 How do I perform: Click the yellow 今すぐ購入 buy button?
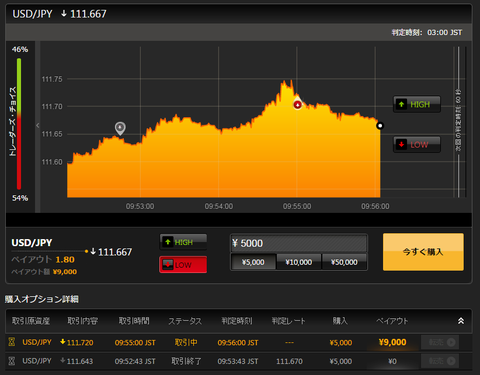tap(423, 252)
